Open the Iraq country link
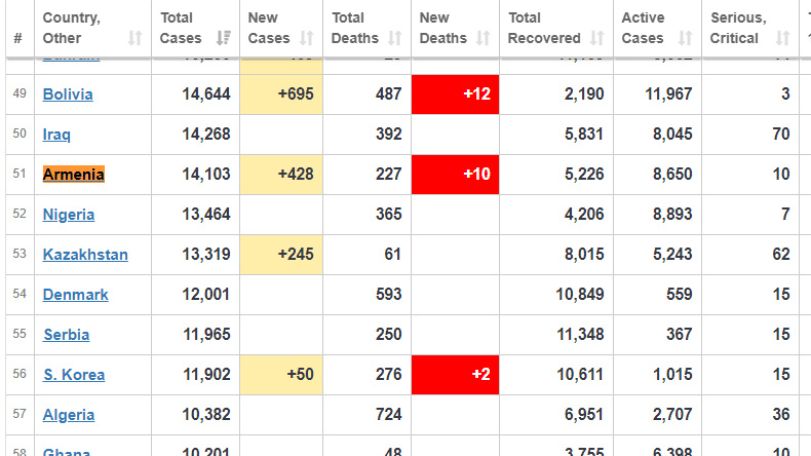The width and height of the screenshot is (811, 456). pyautogui.click(x=56, y=134)
